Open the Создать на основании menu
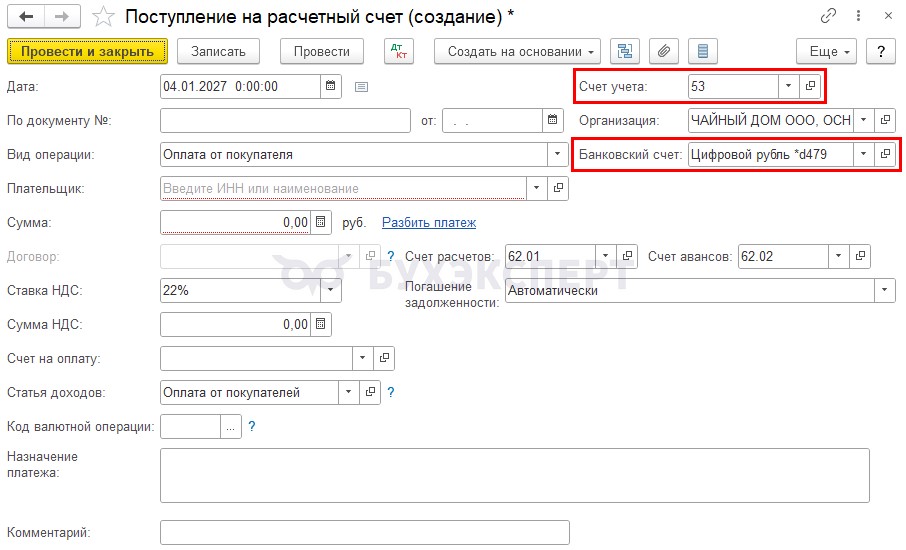This screenshot has height=550, width=906. tap(518, 51)
